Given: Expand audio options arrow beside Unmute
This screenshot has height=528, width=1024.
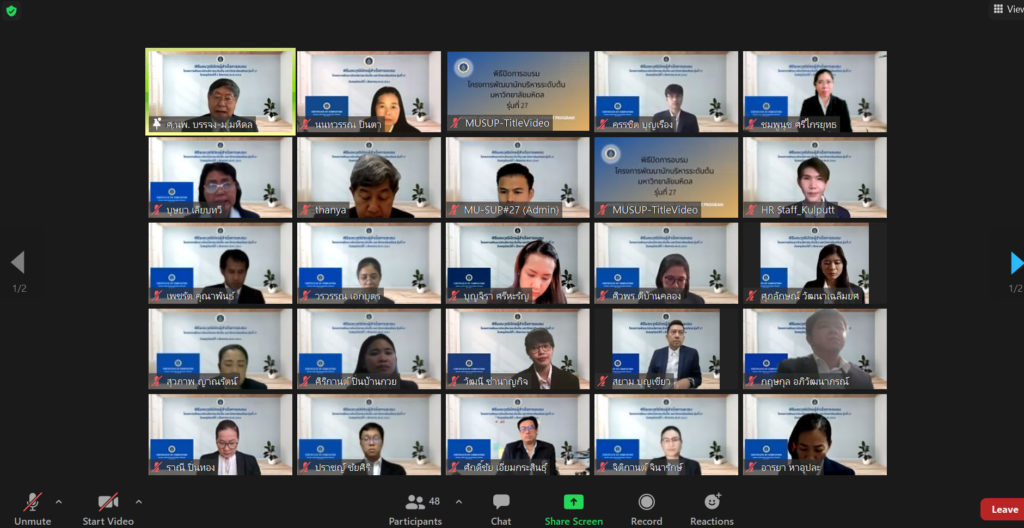Looking at the screenshot, I should [x=59, y=501].
